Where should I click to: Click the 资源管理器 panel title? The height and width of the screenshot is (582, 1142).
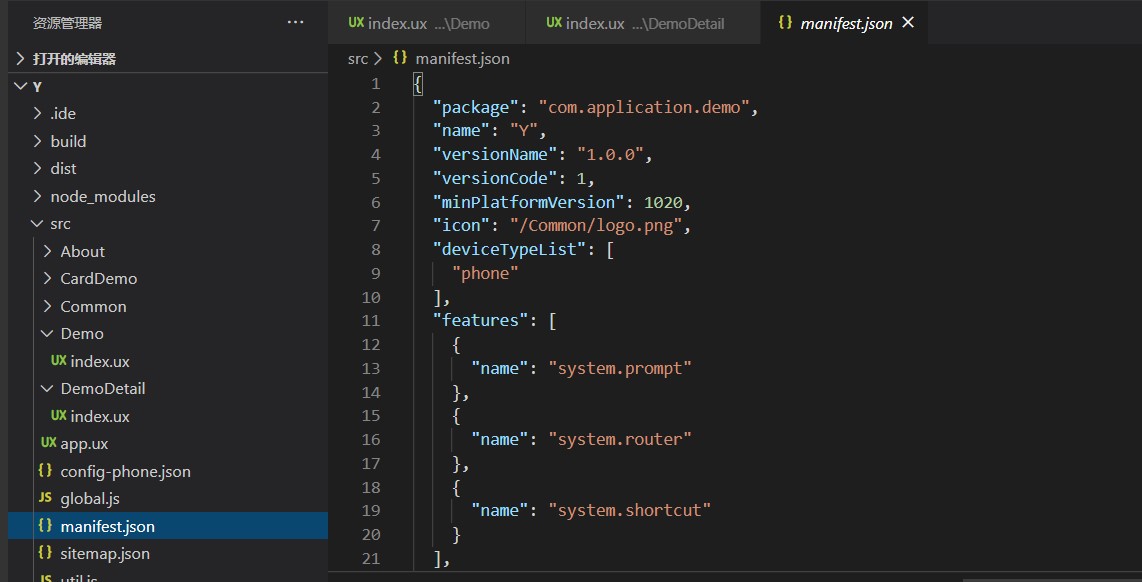67,23
